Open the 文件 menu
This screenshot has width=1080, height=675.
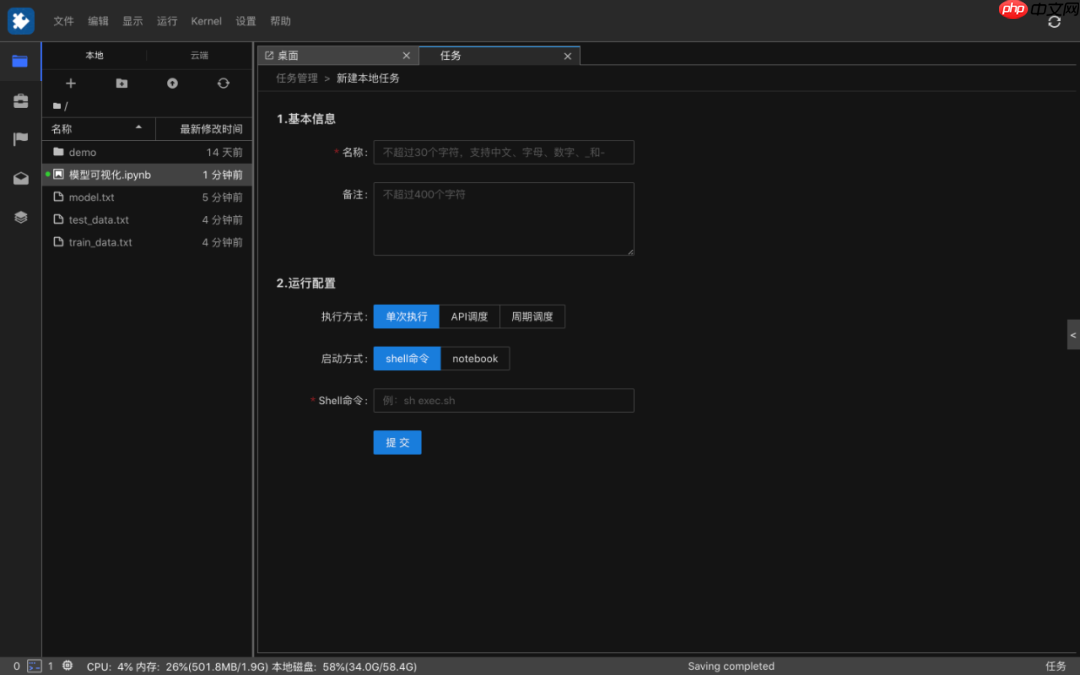click(x=64, y=20)
